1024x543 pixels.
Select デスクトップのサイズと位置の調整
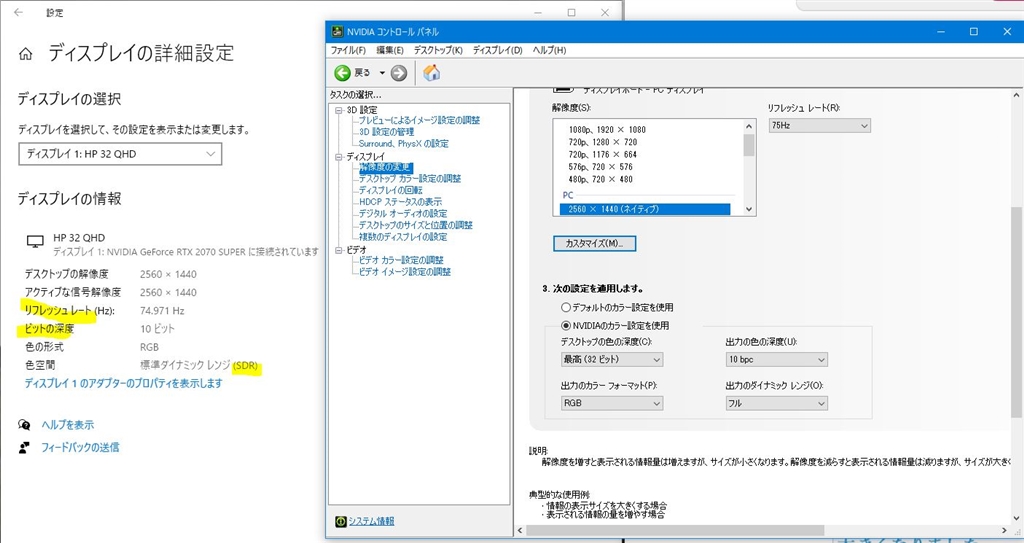point(415,225)
